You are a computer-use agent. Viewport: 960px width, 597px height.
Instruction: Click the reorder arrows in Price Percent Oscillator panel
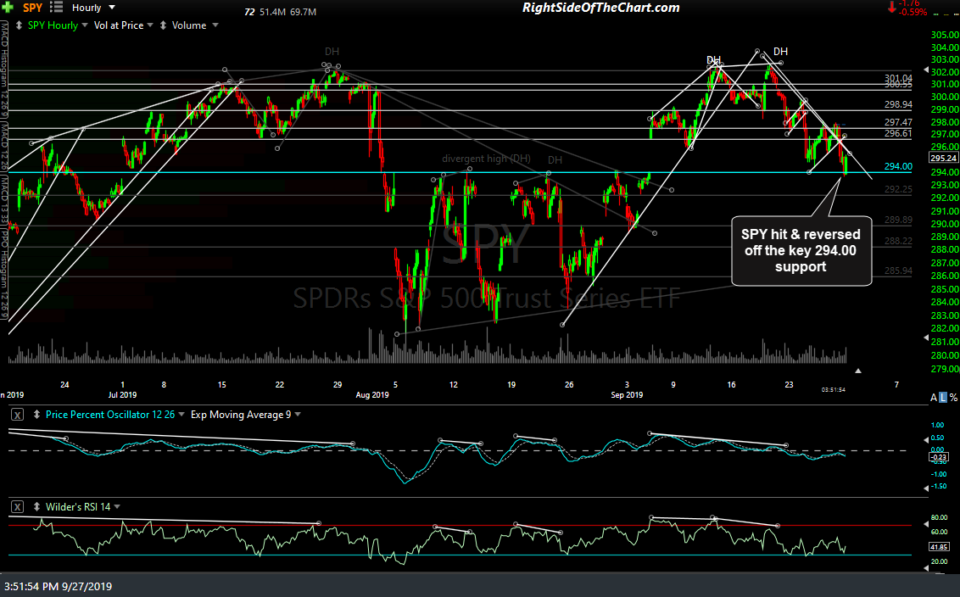click(36, 414)
